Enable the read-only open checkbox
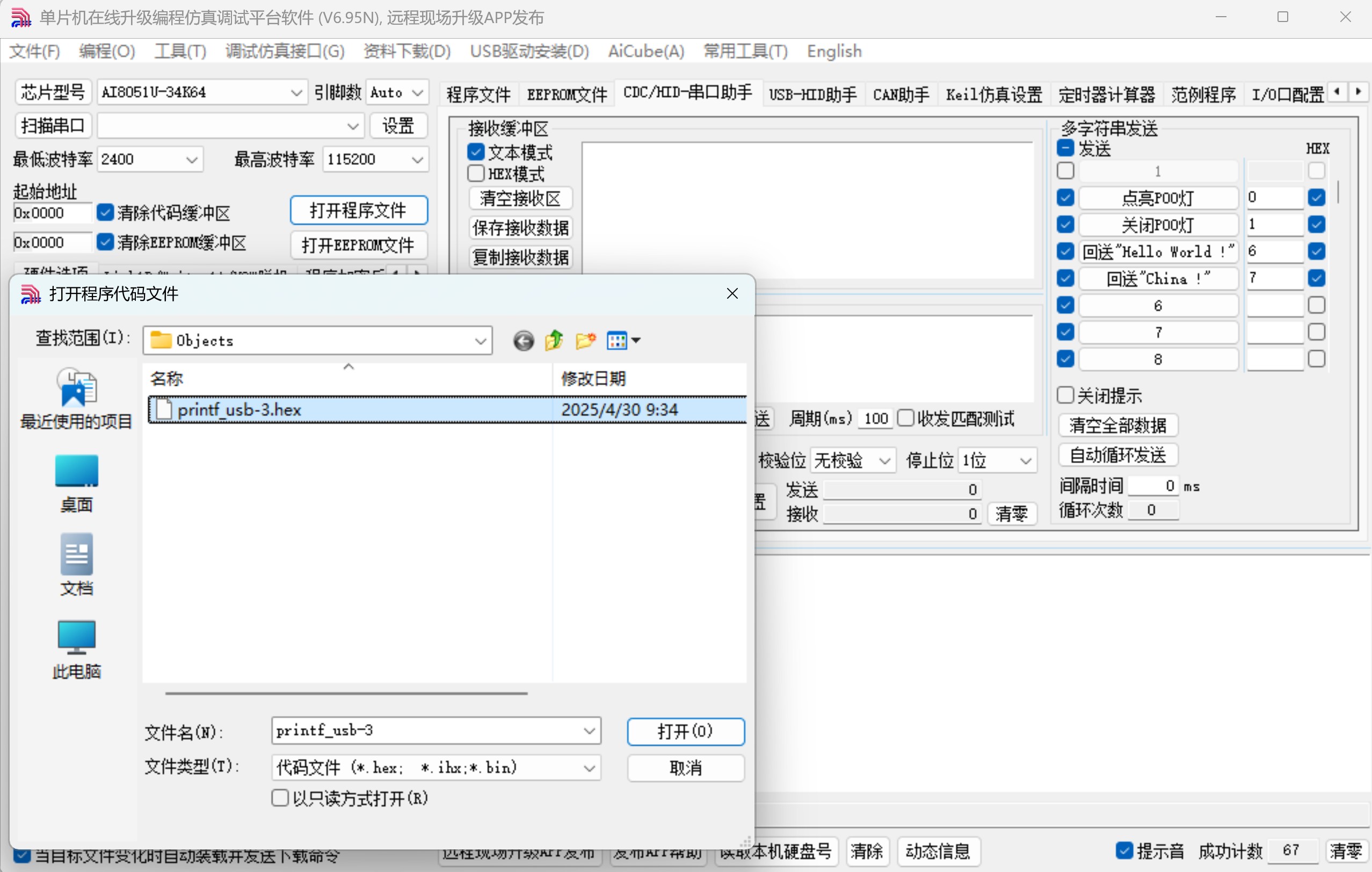This screenshot has width=1372, height=872. tap(280, 798)
